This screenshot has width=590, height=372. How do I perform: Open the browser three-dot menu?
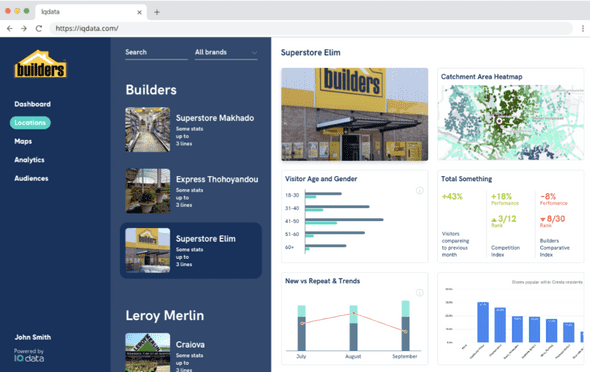(x=582, y=29)
